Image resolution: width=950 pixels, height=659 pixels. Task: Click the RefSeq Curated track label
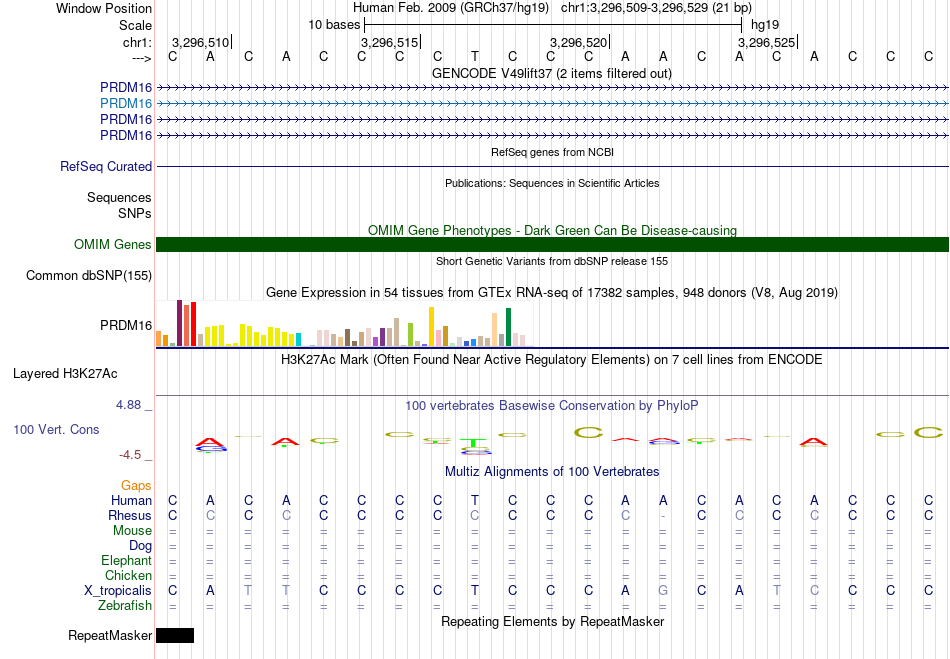106,167
